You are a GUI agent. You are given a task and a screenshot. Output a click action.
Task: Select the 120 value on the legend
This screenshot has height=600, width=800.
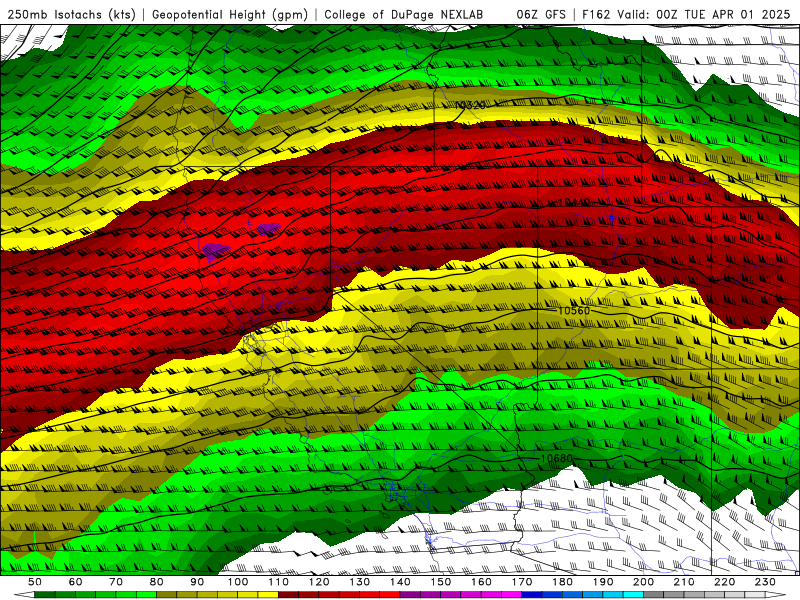pyautogui.click(x=319, y=582)
